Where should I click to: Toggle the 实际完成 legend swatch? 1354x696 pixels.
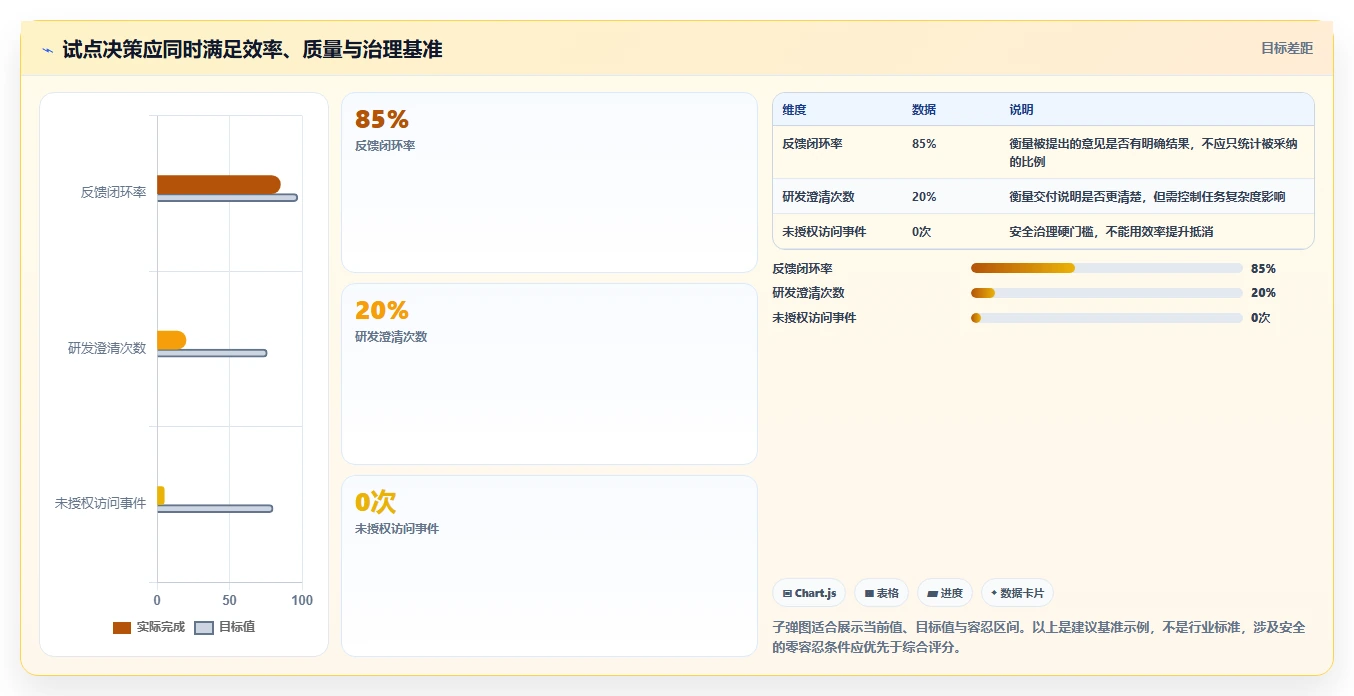click(x=122, y=628)
